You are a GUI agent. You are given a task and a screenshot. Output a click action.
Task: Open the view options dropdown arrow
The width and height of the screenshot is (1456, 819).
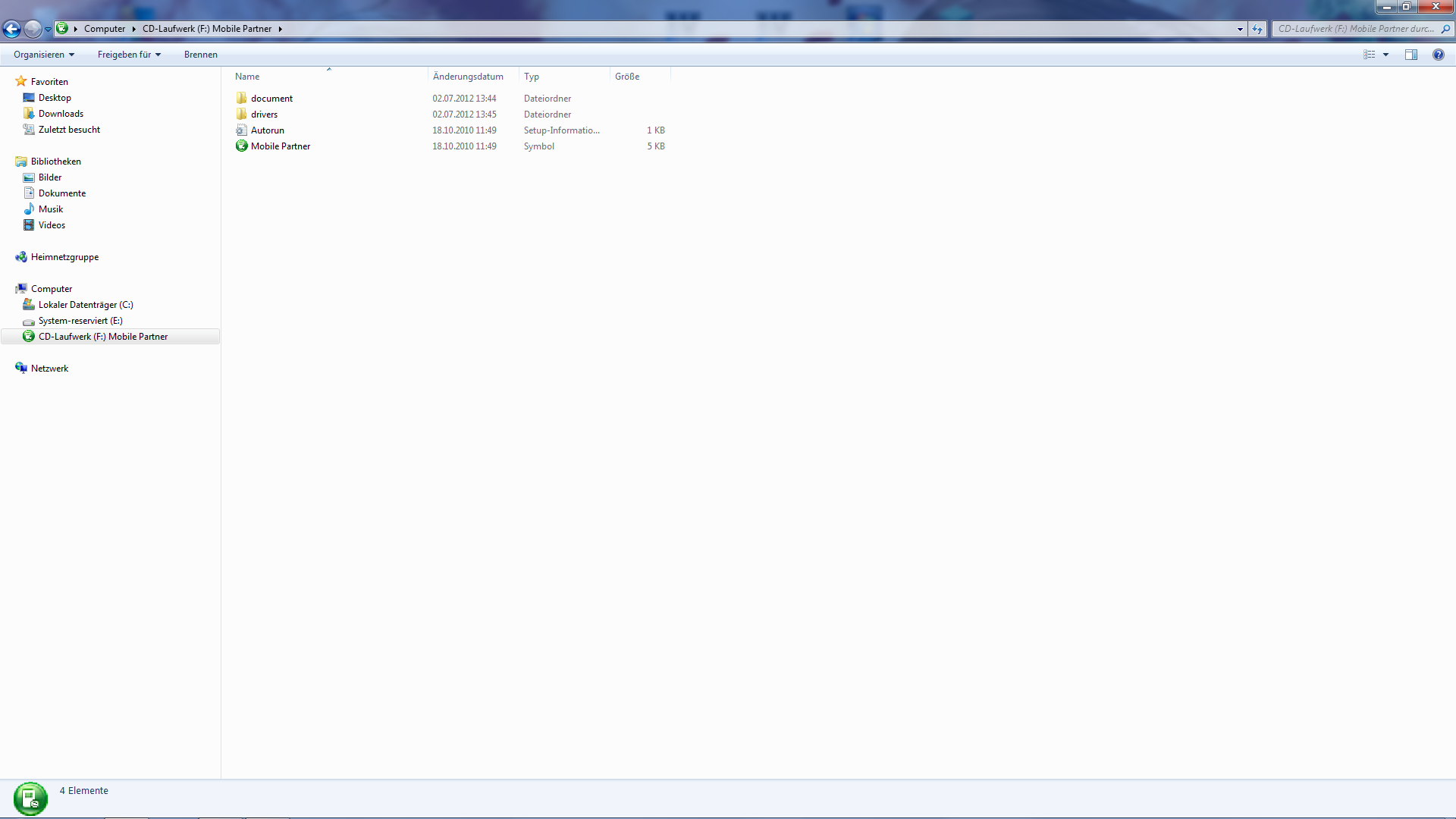1385,55
